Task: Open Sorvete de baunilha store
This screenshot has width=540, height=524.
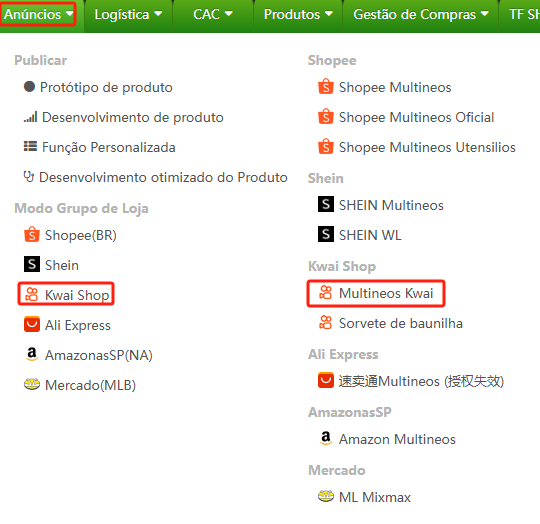Action: (x=401, y=323)
